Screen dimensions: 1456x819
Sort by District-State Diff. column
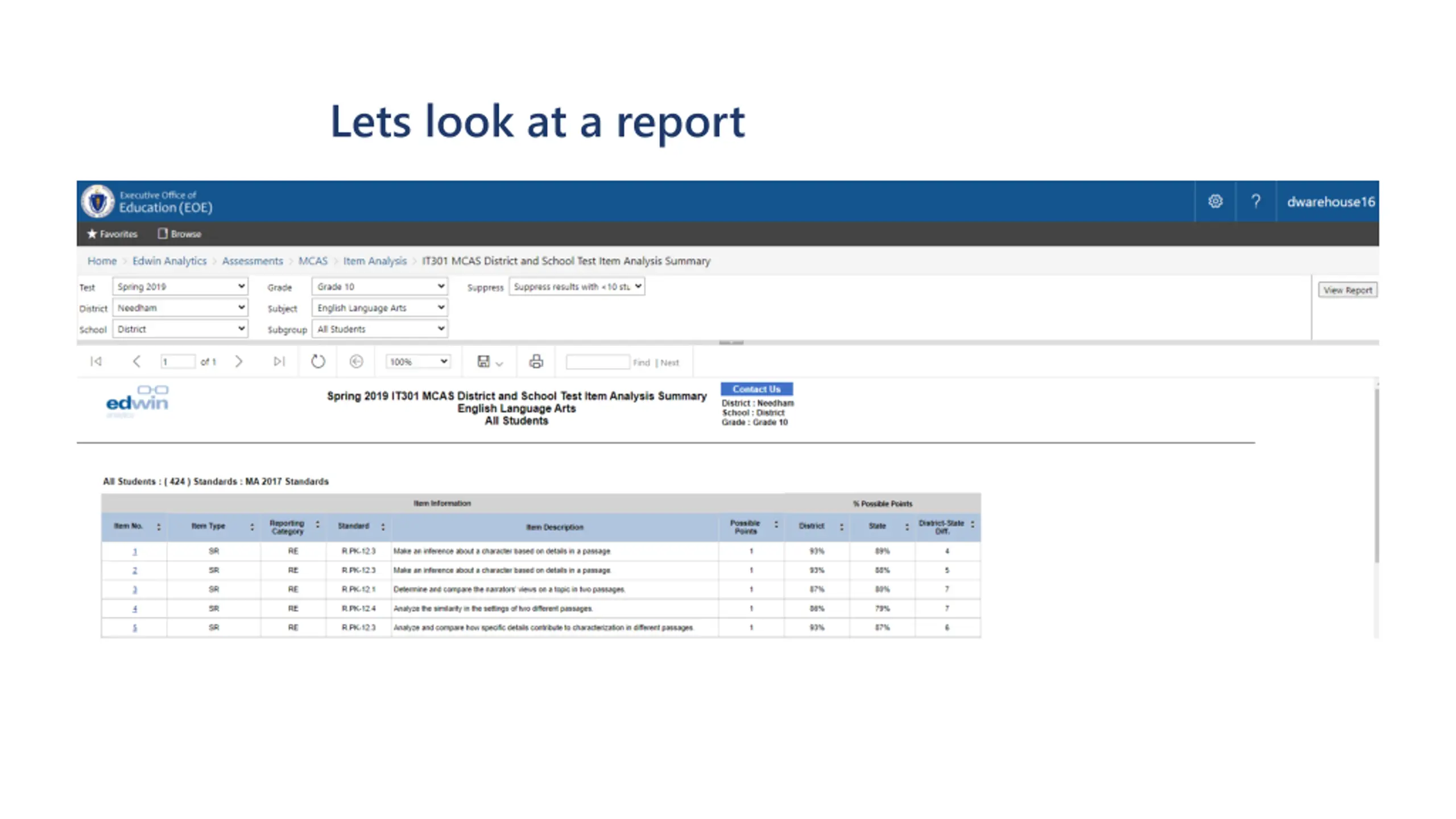pyautogui.click(x=972, y=524)
